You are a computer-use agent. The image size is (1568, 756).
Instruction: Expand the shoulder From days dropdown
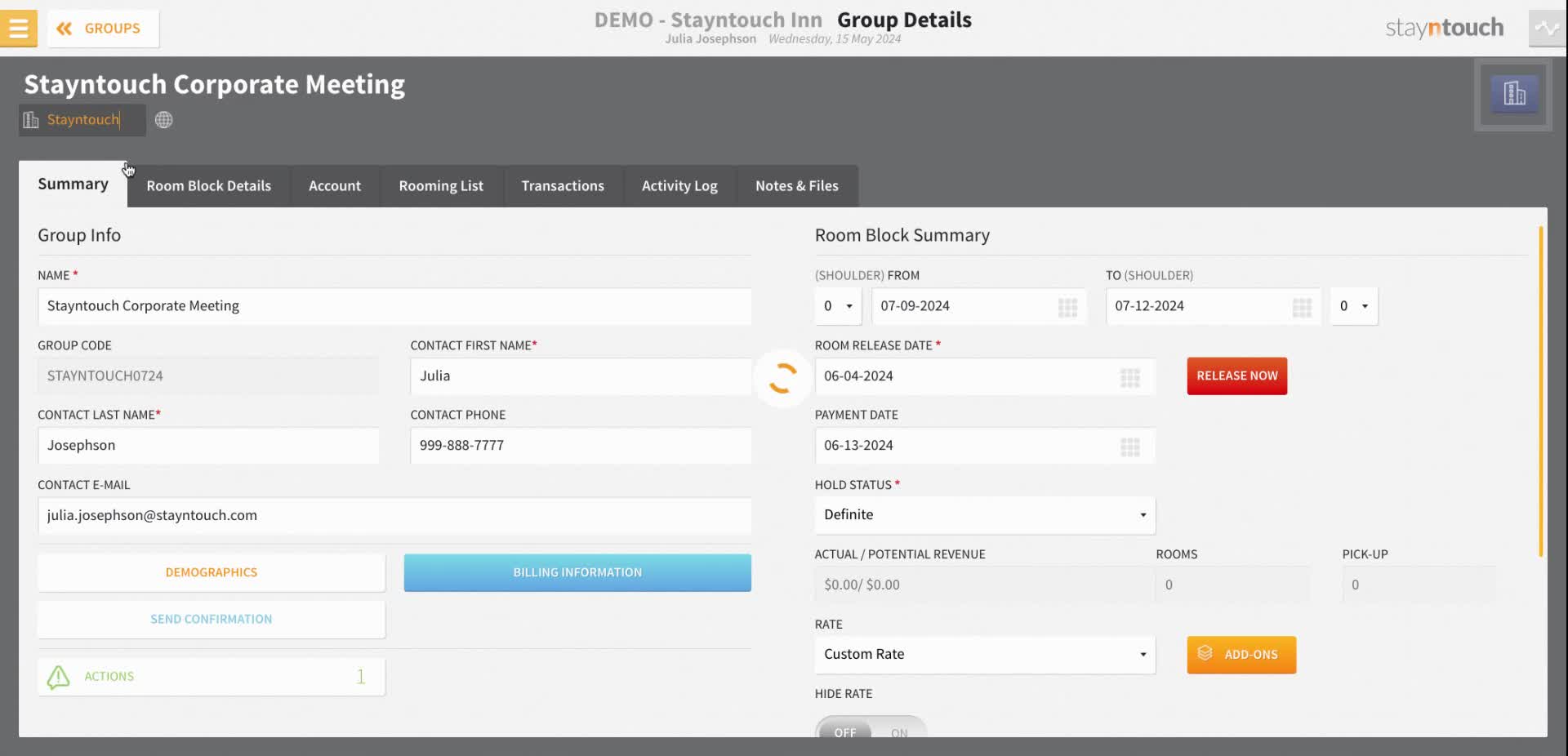click(x=838, y=306)
